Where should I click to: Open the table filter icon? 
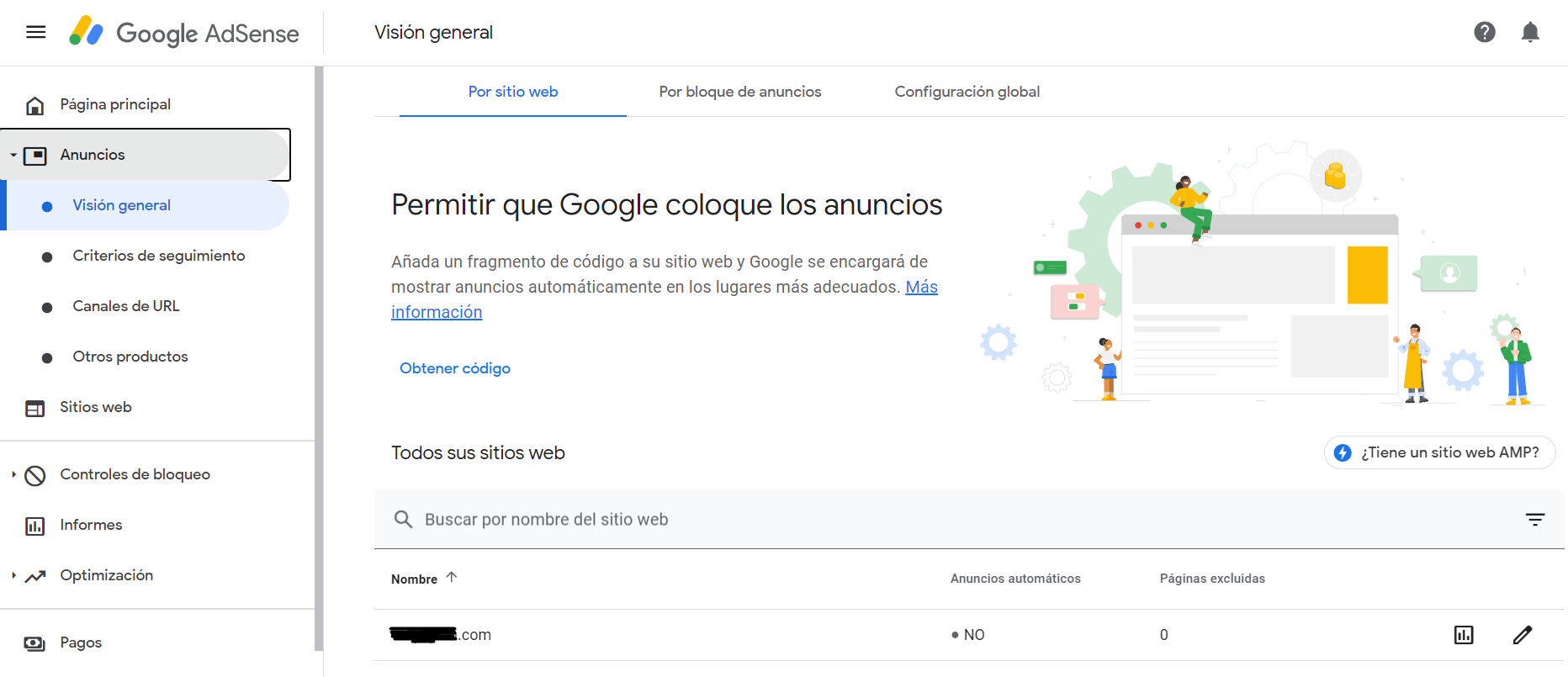tap(1535, 519)
